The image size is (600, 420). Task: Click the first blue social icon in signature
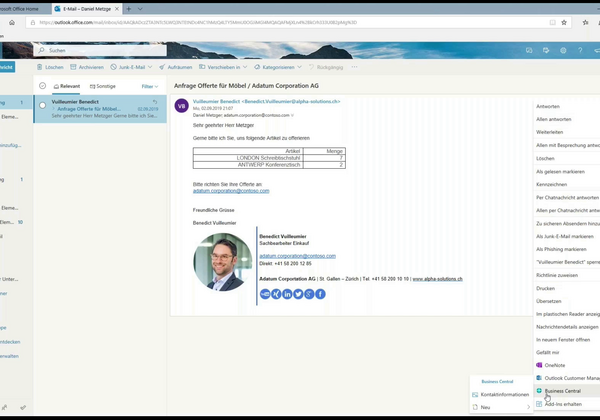pos(265,294)
